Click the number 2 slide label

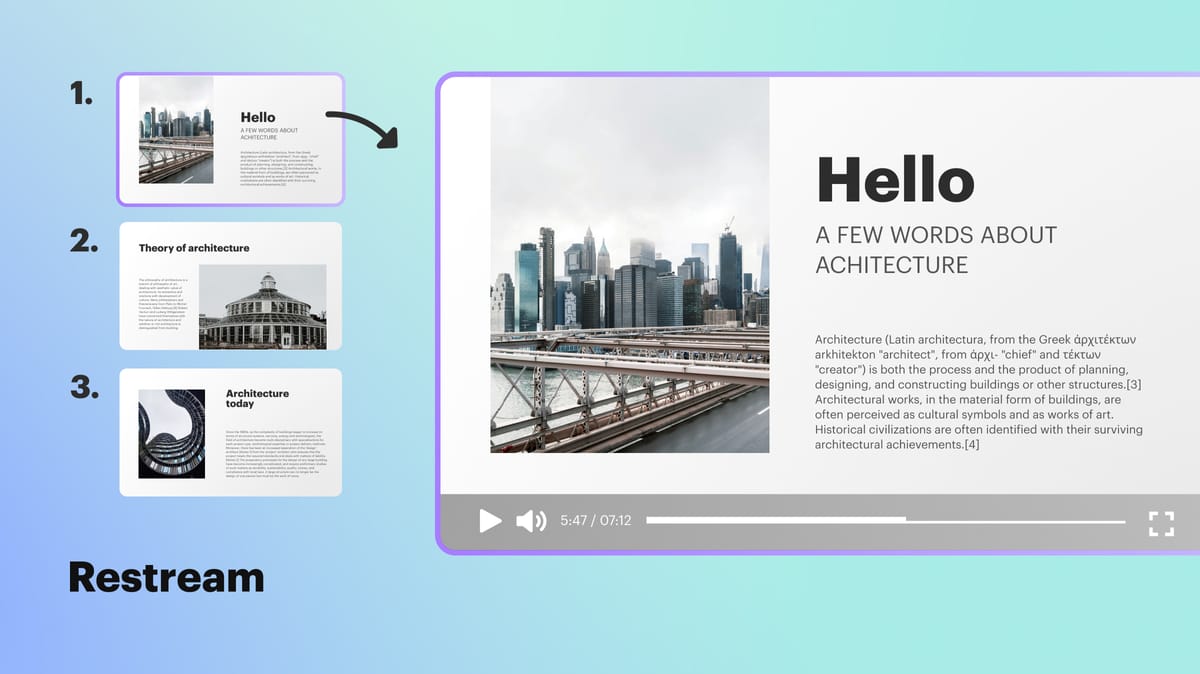coord(83,241)
